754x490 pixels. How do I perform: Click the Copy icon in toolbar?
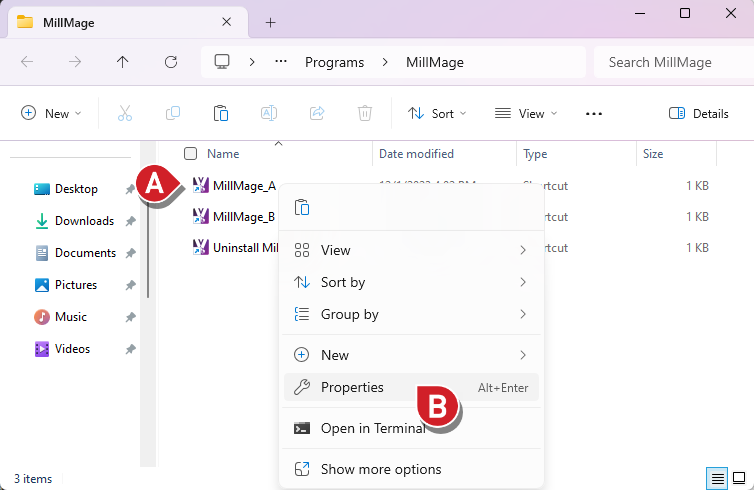point(173,113)
